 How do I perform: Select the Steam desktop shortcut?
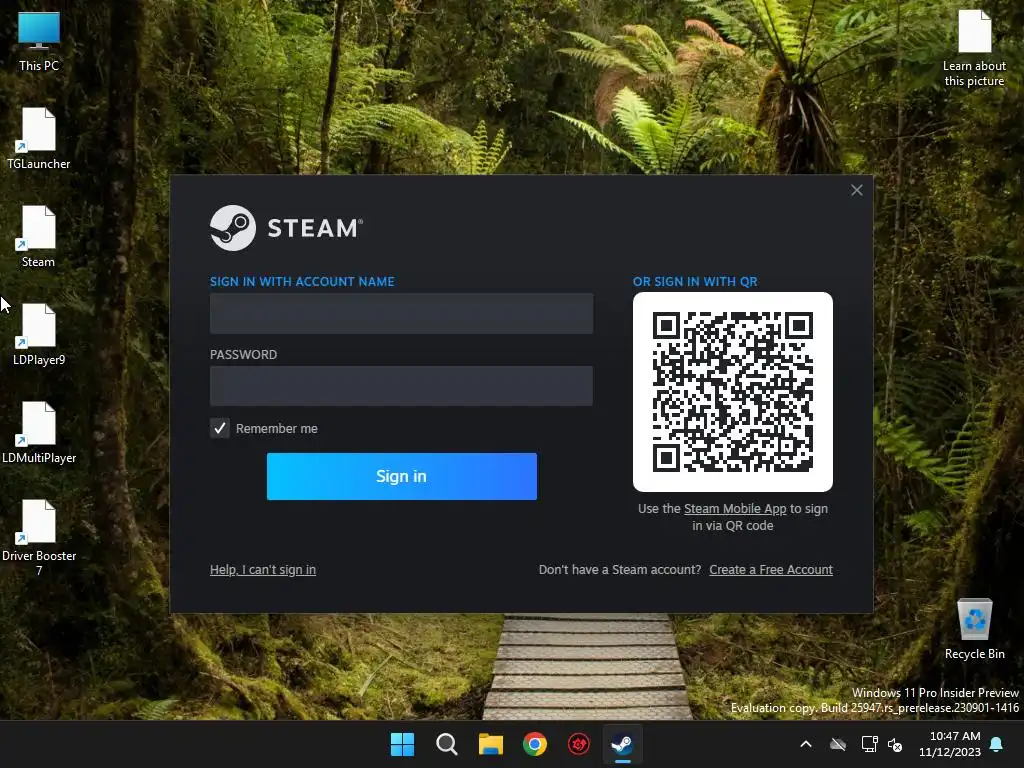(39, 237)
